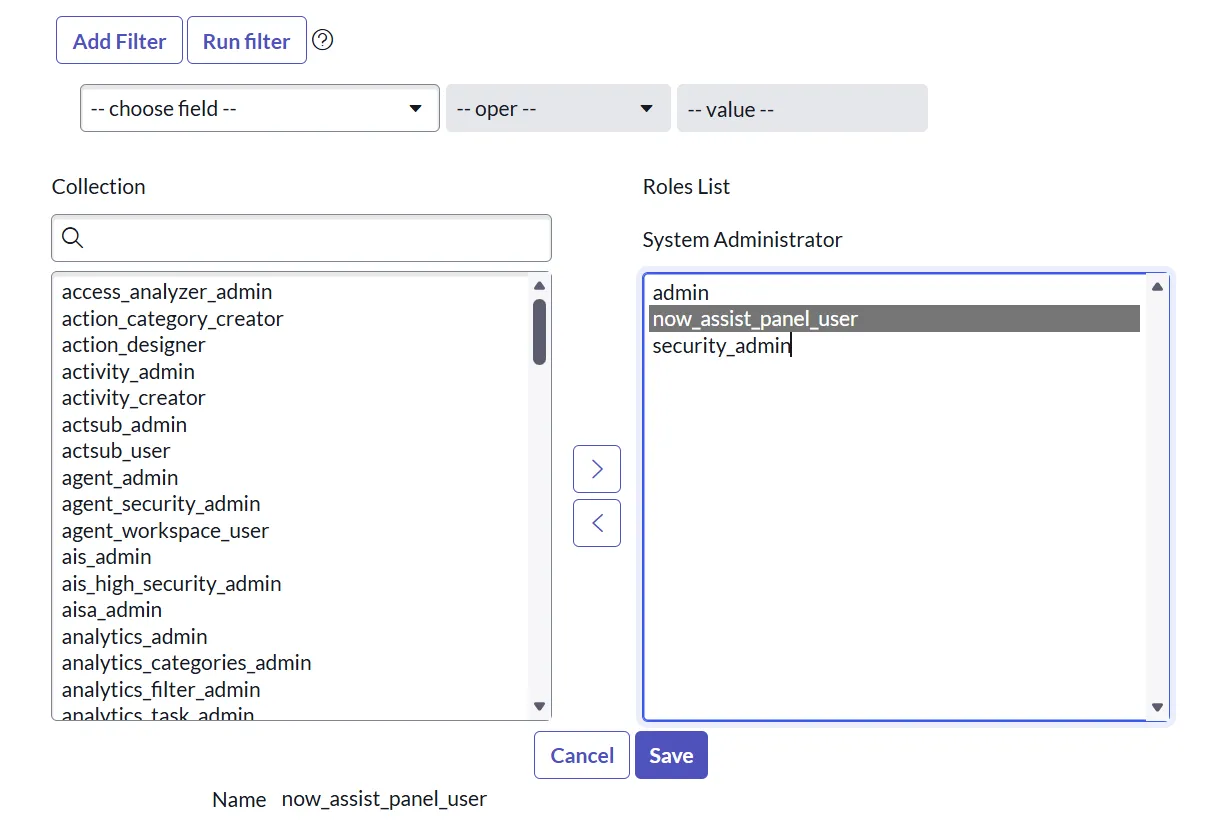The height and width of the screenshot is (822, 1212).
Task: Open the choose field dropdown
Action: click(259, 108)
